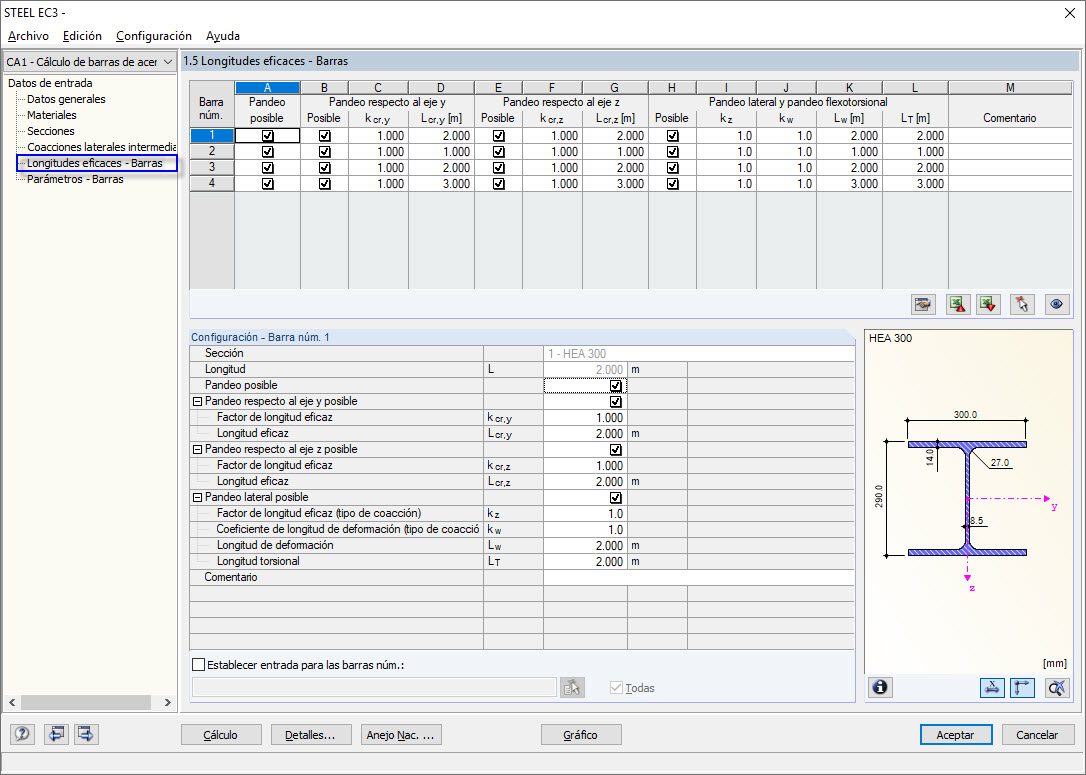
Task: Toggle z-axis buckling Posible for bar 4
Action: tap(499, 184)
